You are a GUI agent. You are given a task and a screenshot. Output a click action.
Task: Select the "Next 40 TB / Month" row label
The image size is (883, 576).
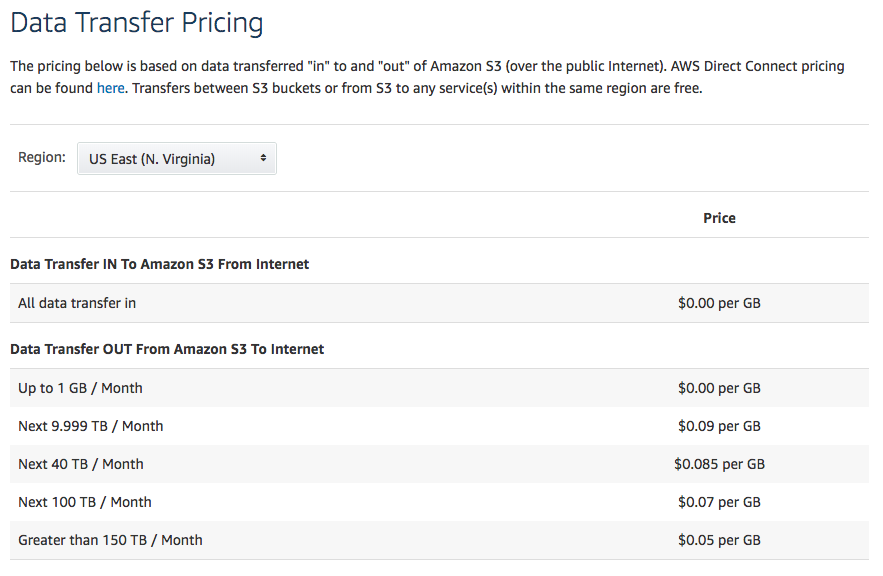click(81, 464)
